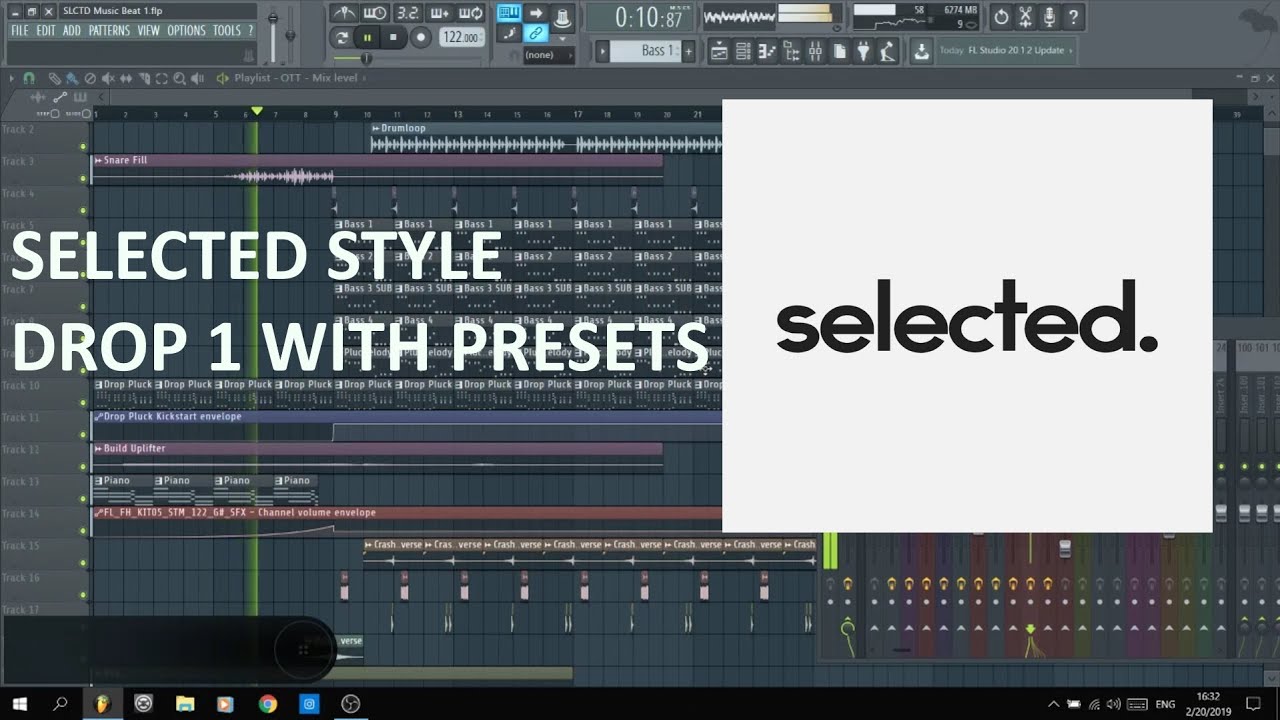The height and width of the screenshot is (720, 1280).
Task: Toggle the playlist snap magnet icon
Action: point(29,78)
